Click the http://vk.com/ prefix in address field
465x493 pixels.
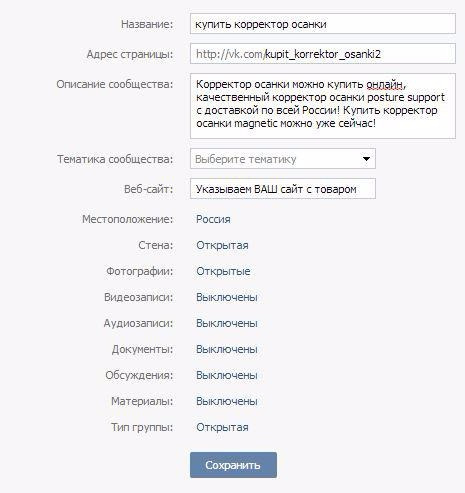click(230, 54)
